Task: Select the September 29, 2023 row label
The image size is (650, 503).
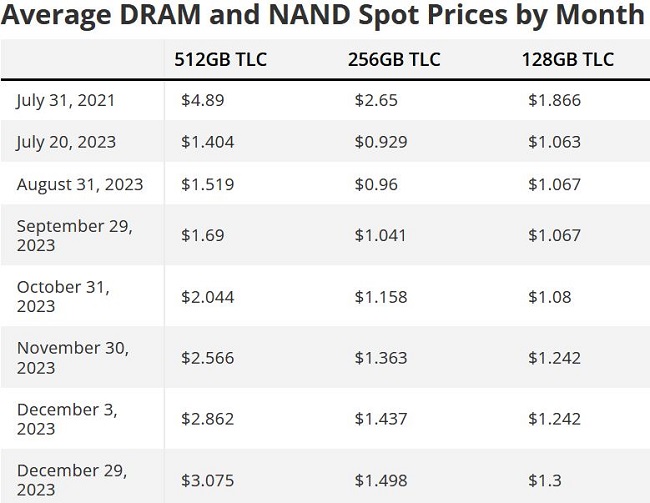Action: point(75,235)
